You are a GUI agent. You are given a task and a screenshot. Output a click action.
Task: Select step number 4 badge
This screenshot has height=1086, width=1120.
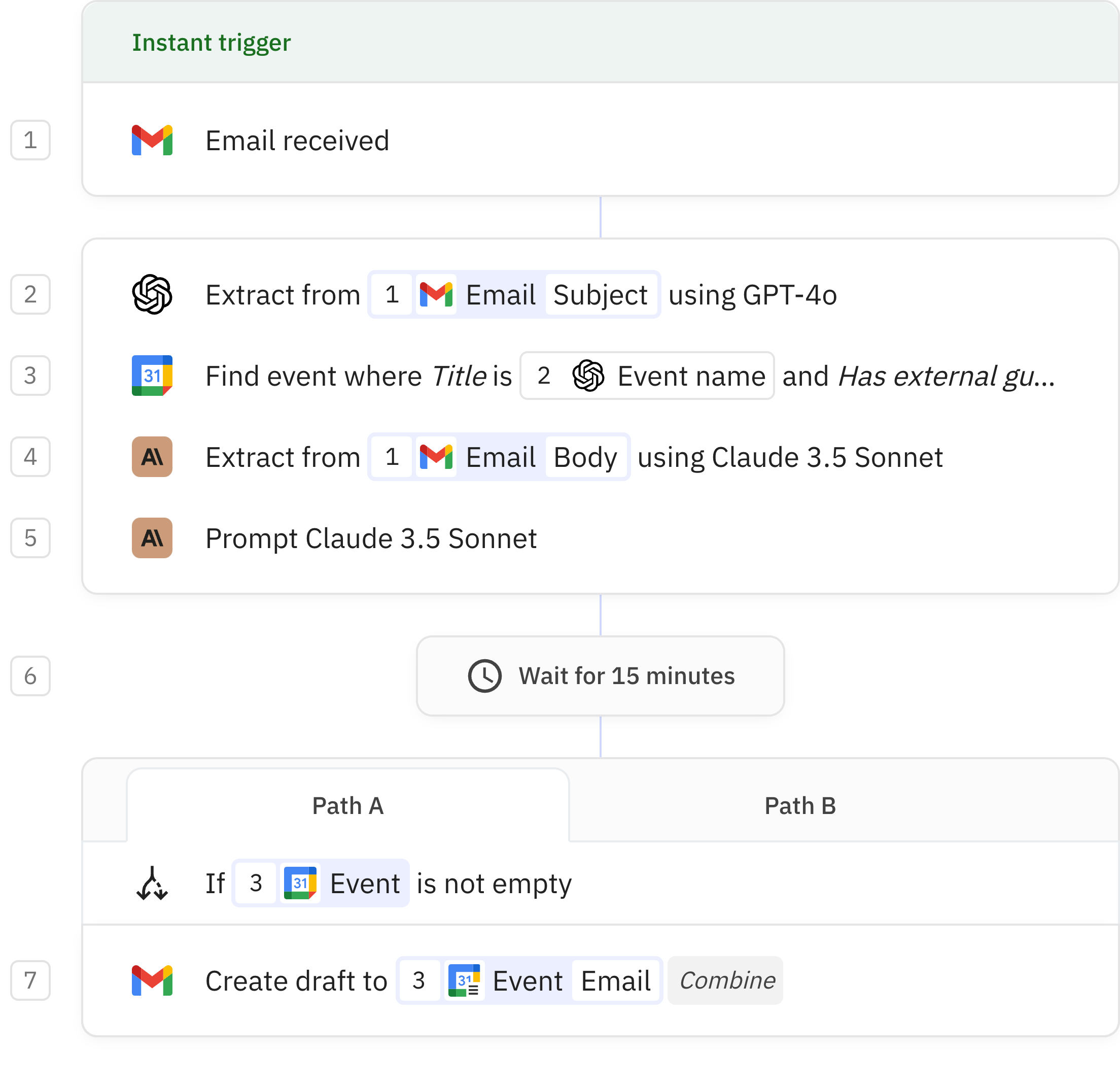click(x=30, y=457)
